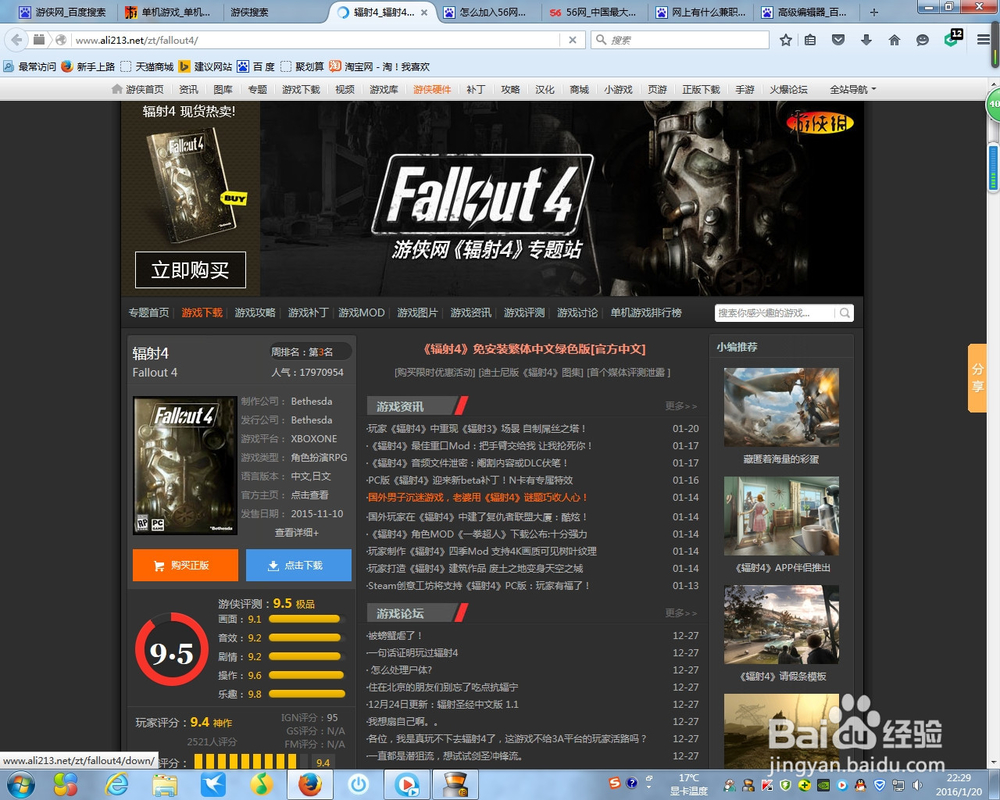Open the chat smiley icon

pos(922,40)
